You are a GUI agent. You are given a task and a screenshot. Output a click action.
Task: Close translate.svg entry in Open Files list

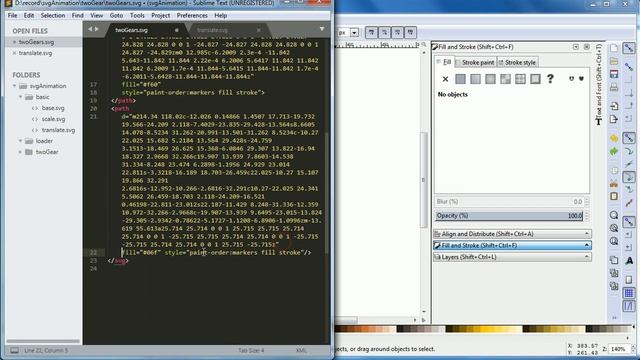coord(14,53)
